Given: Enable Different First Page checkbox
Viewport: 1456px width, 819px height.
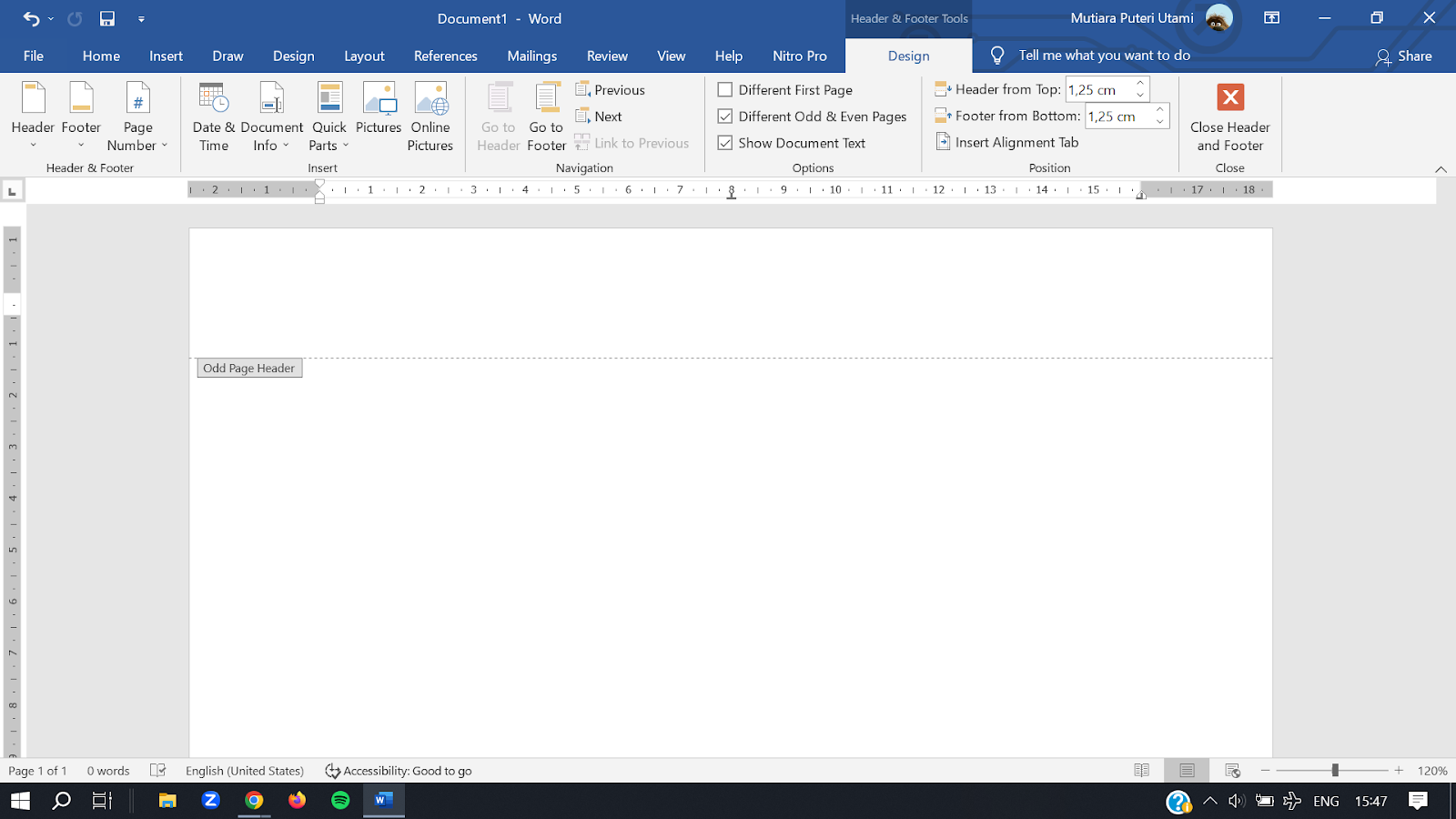Looking at the screenshot, I should (x=725, y=89).
